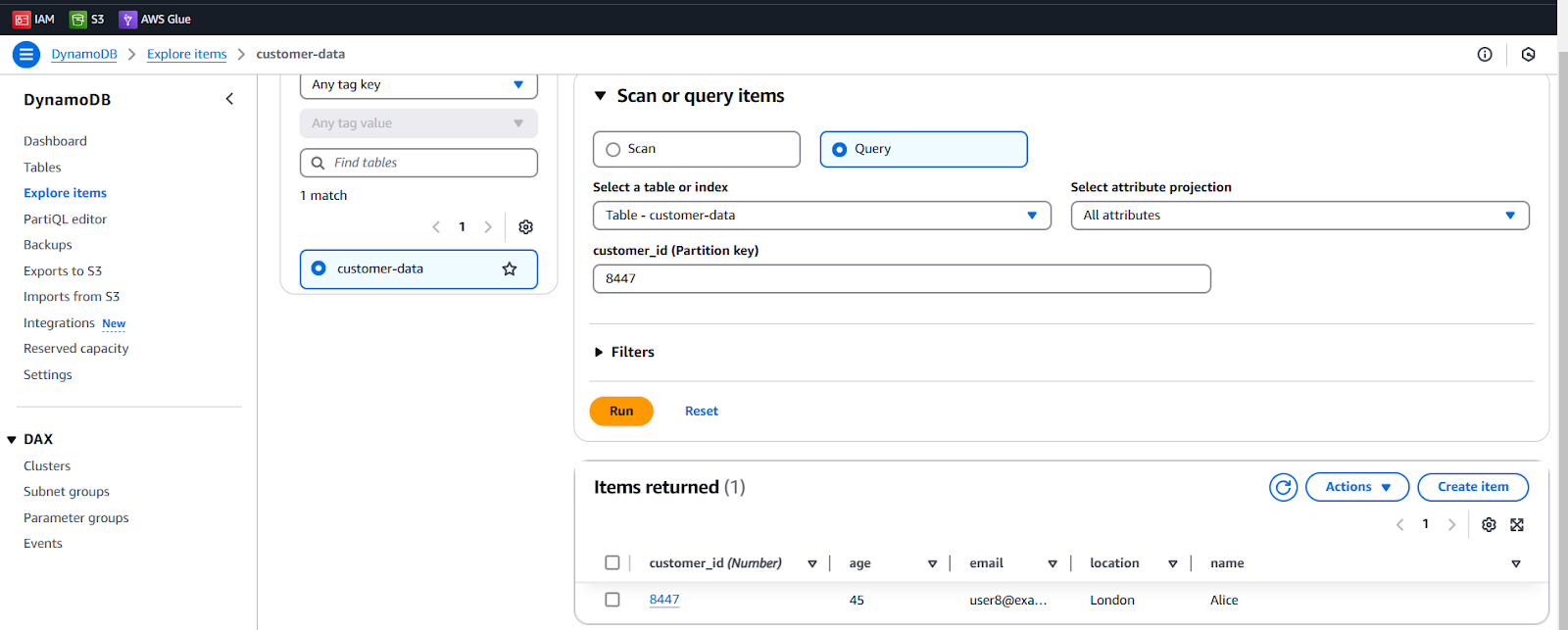The height and width of the screenshot is (630, 1568).
Task: Tick the checkbox for item 8447
Action: coord(612,600)
